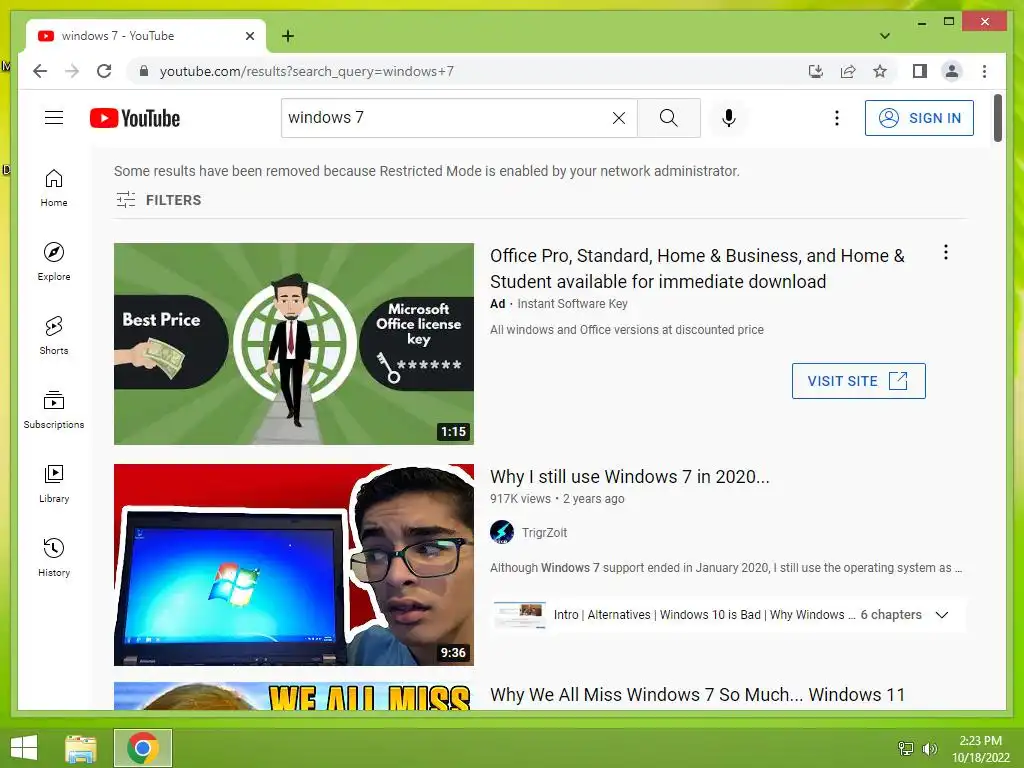The width and height of the screenshot is (1024, 768).
Task: Open a new browser tab
Action: pos(288,36)
